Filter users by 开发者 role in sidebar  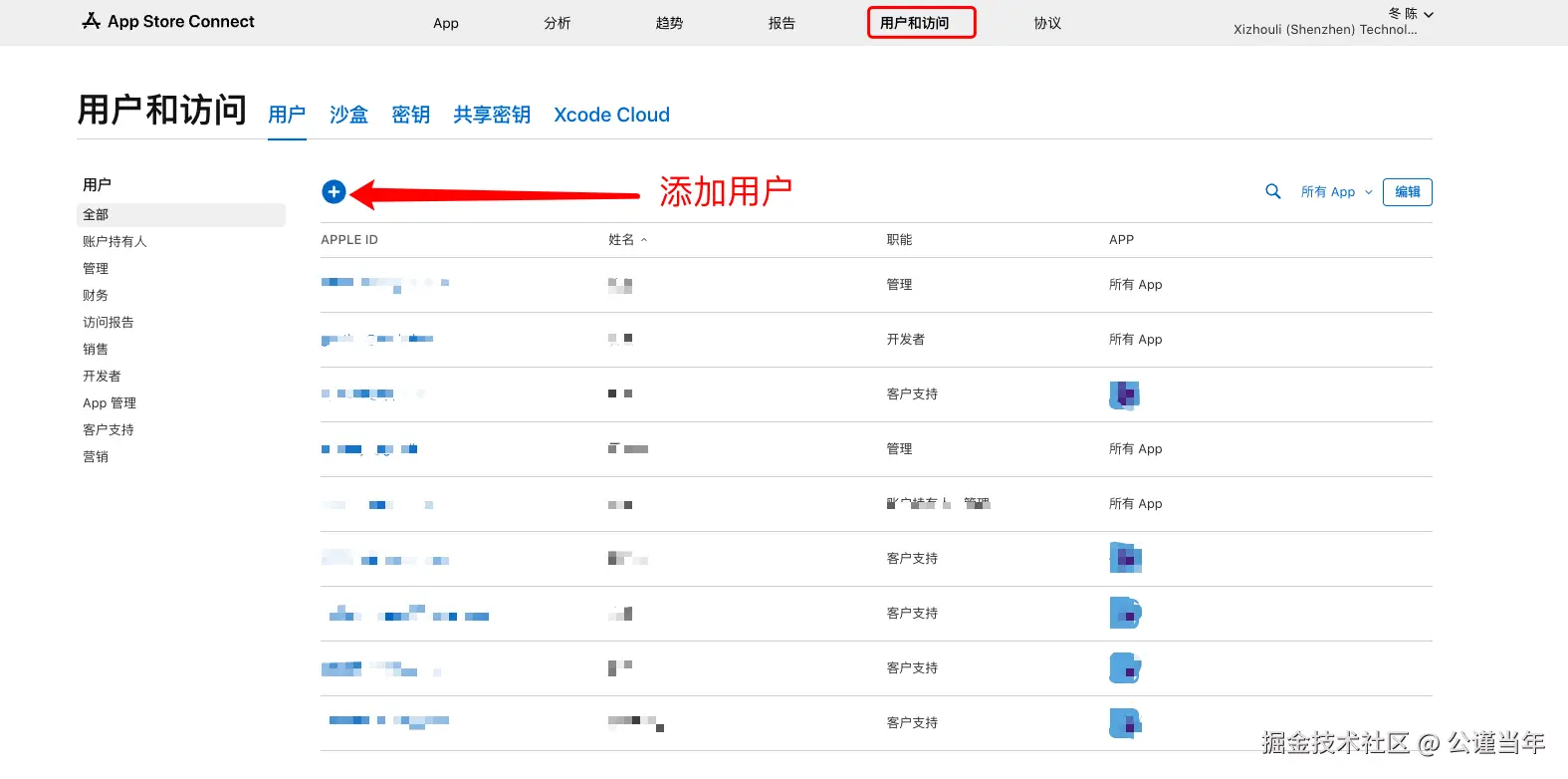coord(102,377)
